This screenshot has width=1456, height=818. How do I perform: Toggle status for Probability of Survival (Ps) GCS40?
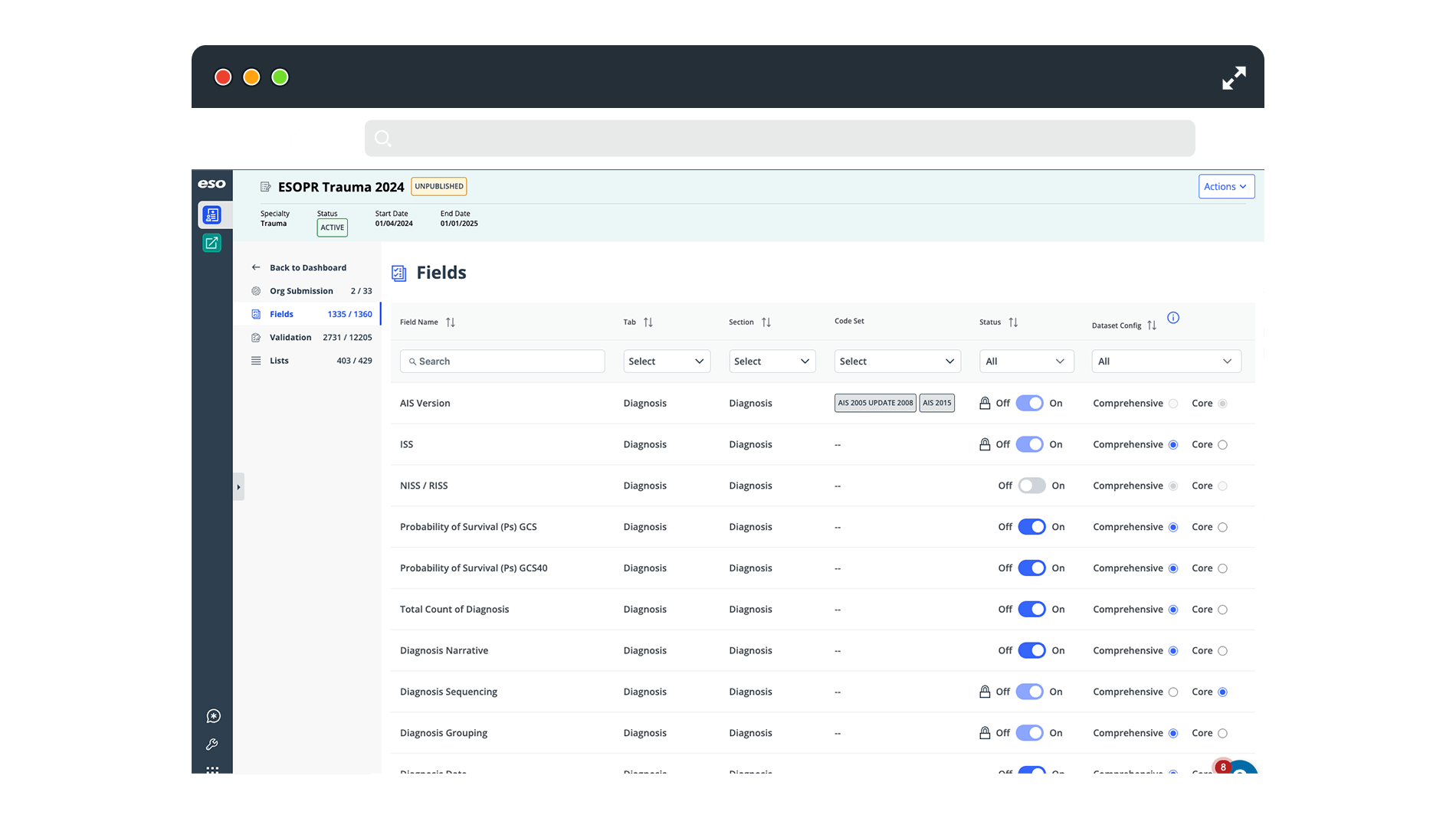click(1031, 568)
